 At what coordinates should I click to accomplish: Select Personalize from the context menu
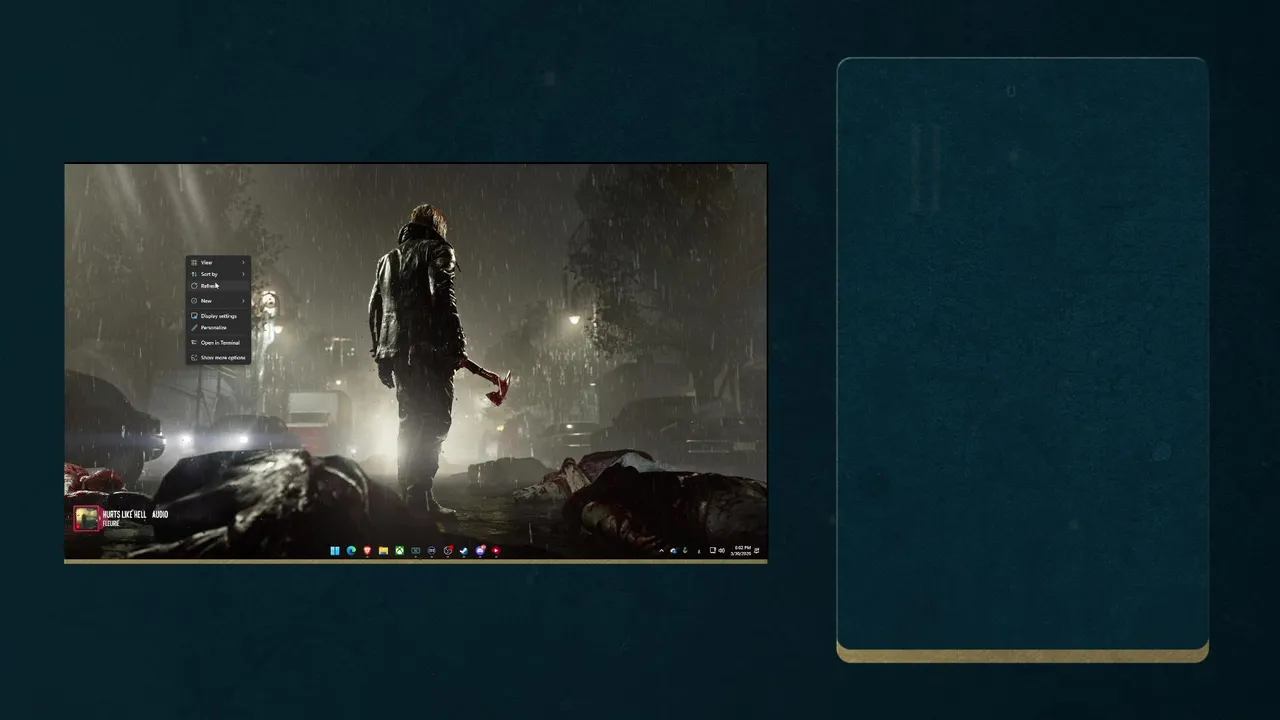218,328
